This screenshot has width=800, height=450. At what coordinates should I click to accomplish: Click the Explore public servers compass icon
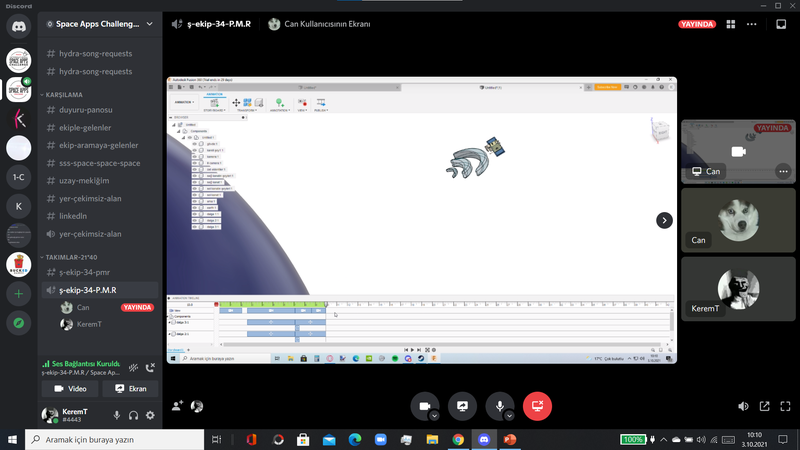pos(18,323)
